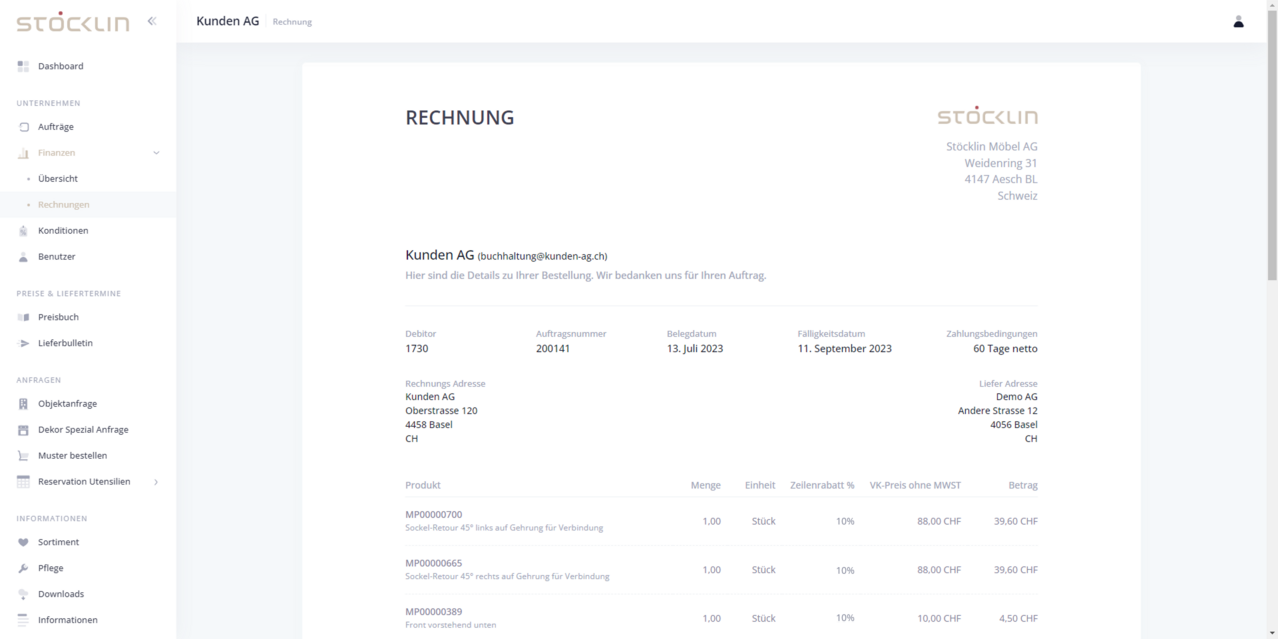Image resolution: width=1278 pixels, height=639 pixels.
Task: Click the Reservation Utensilien calendar icon
Action: (x=23, y=482)
